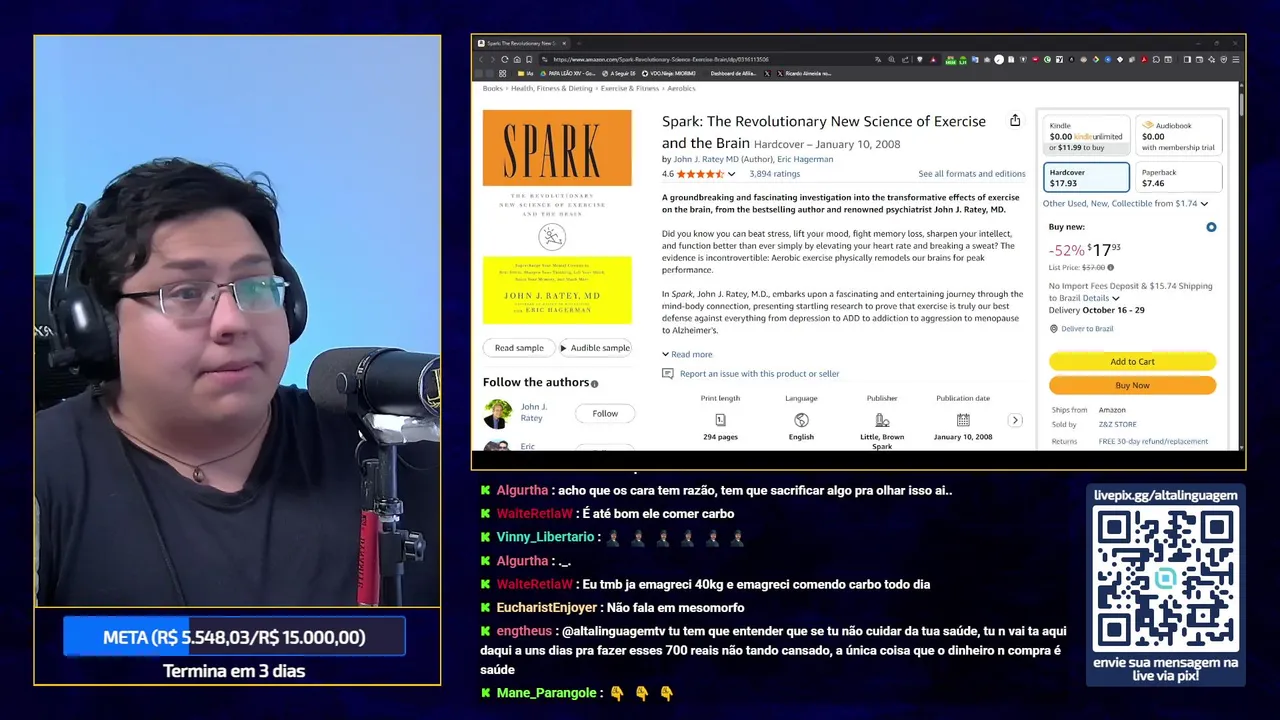Open author link John J. Ratey MD

click(x=708, y=159)
